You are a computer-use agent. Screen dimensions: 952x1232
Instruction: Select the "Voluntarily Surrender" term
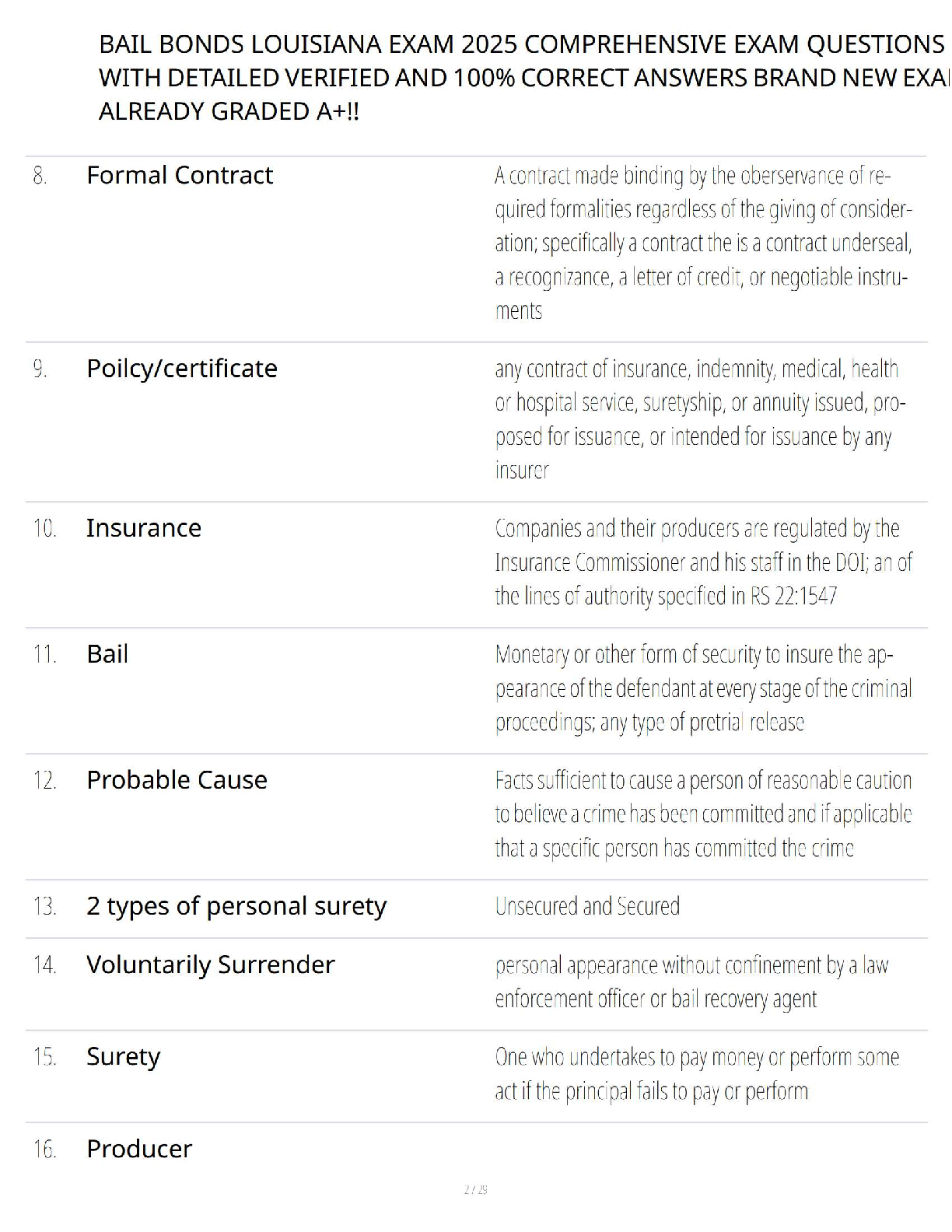(211, 964)
